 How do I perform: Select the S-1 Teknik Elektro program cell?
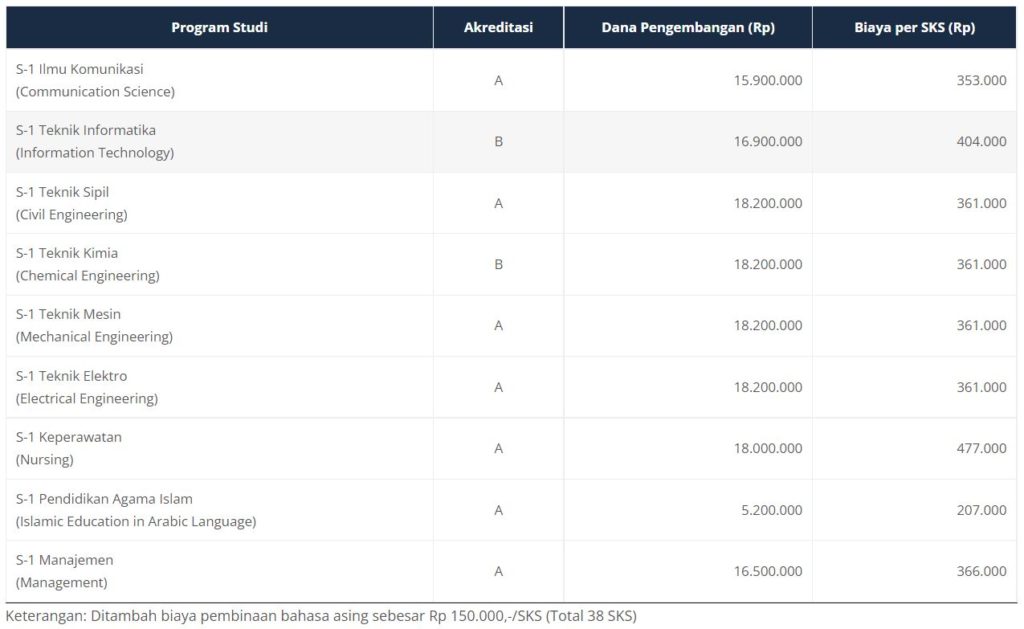tap(87, 387)
